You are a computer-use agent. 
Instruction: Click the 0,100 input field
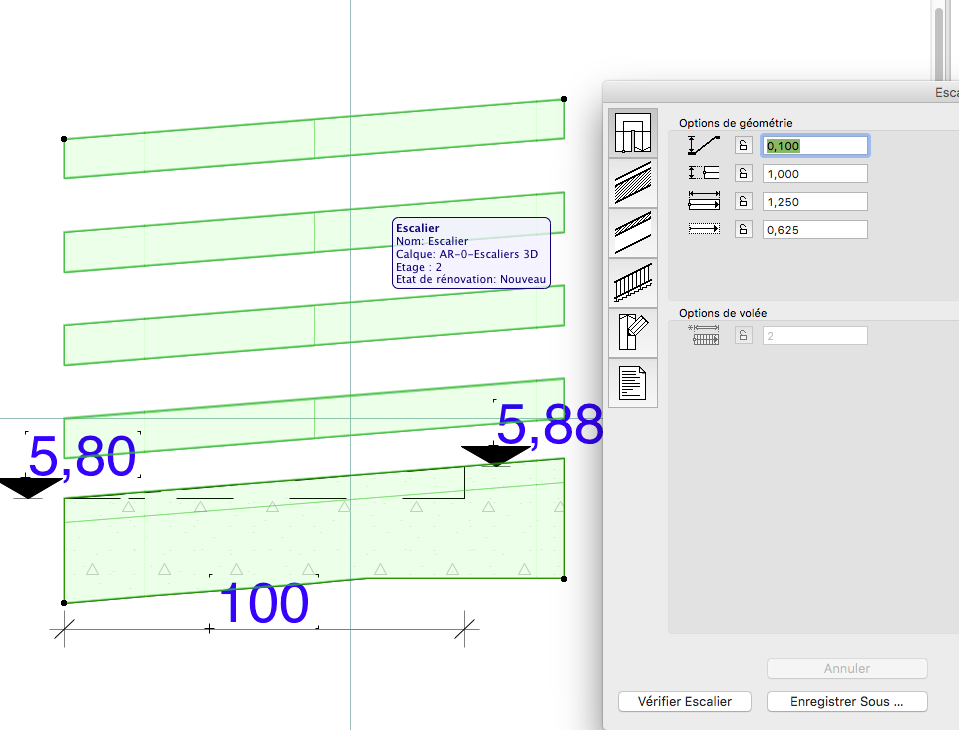point(815,145)
